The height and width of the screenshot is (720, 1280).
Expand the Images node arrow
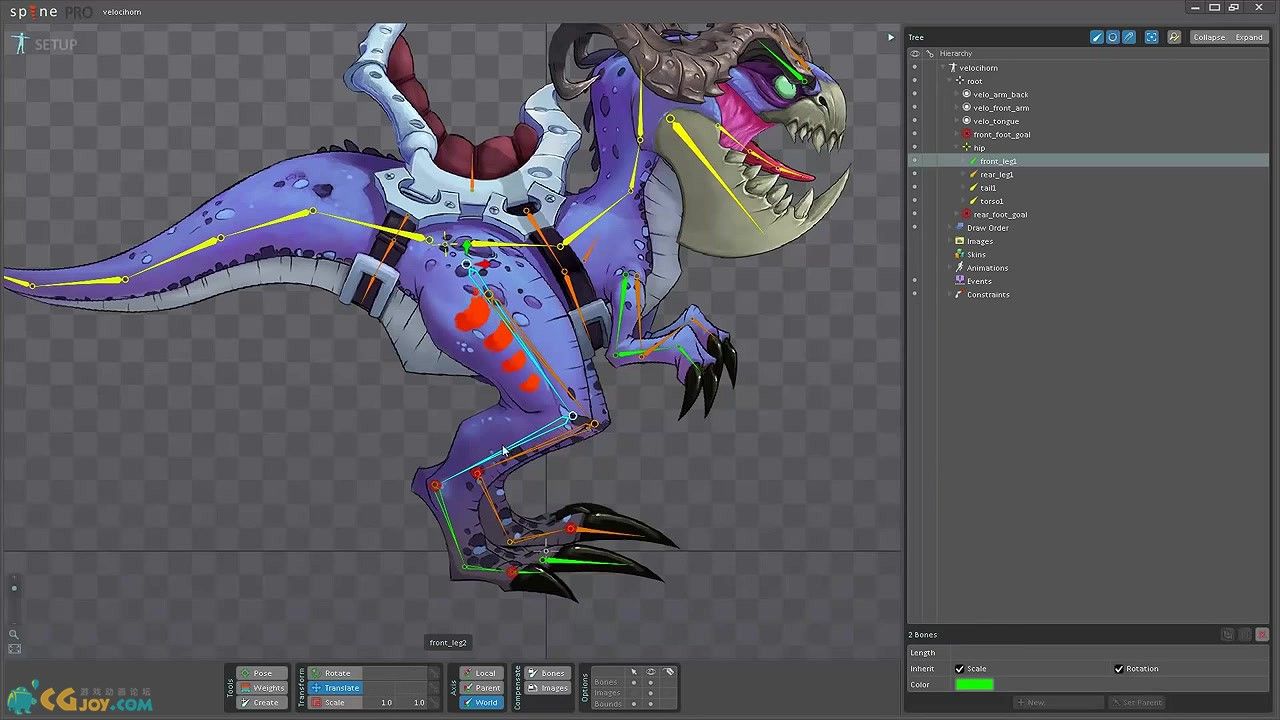949,241
